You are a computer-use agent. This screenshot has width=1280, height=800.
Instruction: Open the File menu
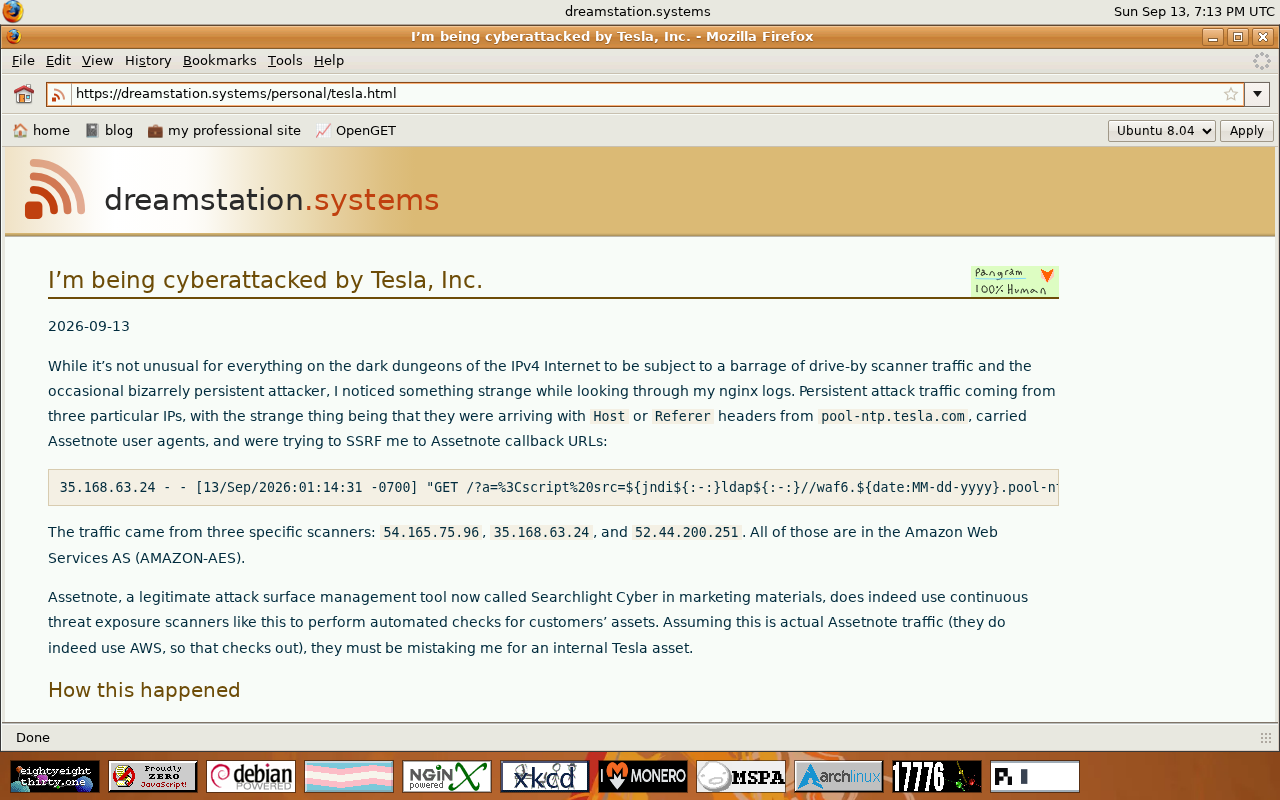click(x=23, y=61)
